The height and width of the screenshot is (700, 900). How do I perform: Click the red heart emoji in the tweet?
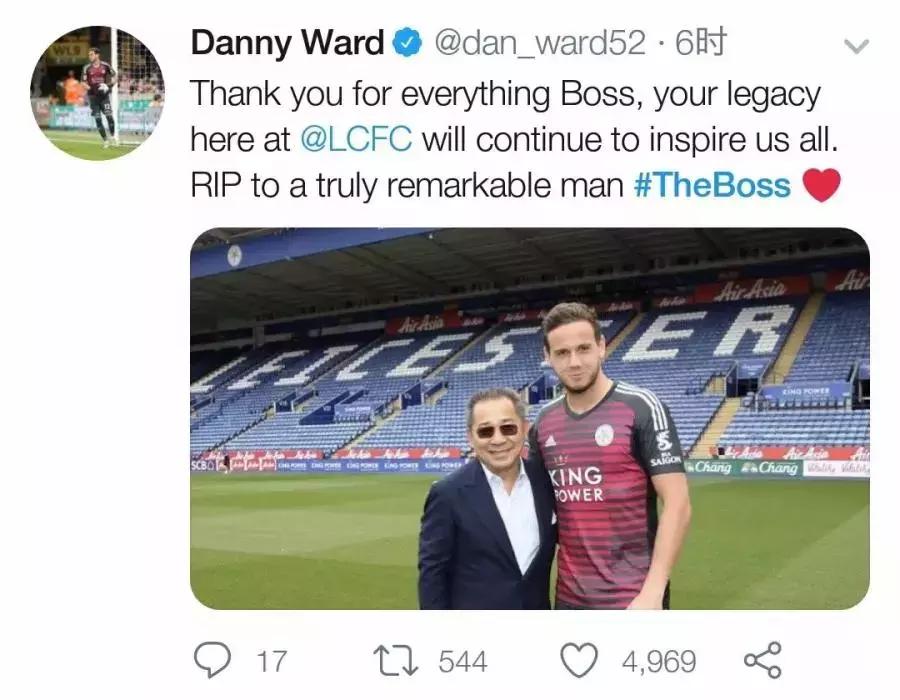(821, 185)
